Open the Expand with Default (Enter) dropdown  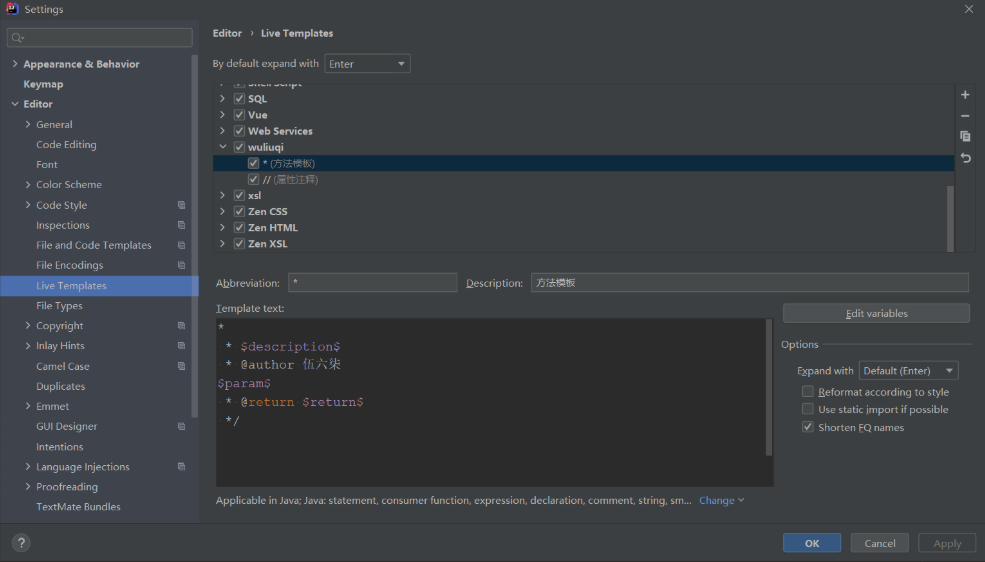point(908,370)
